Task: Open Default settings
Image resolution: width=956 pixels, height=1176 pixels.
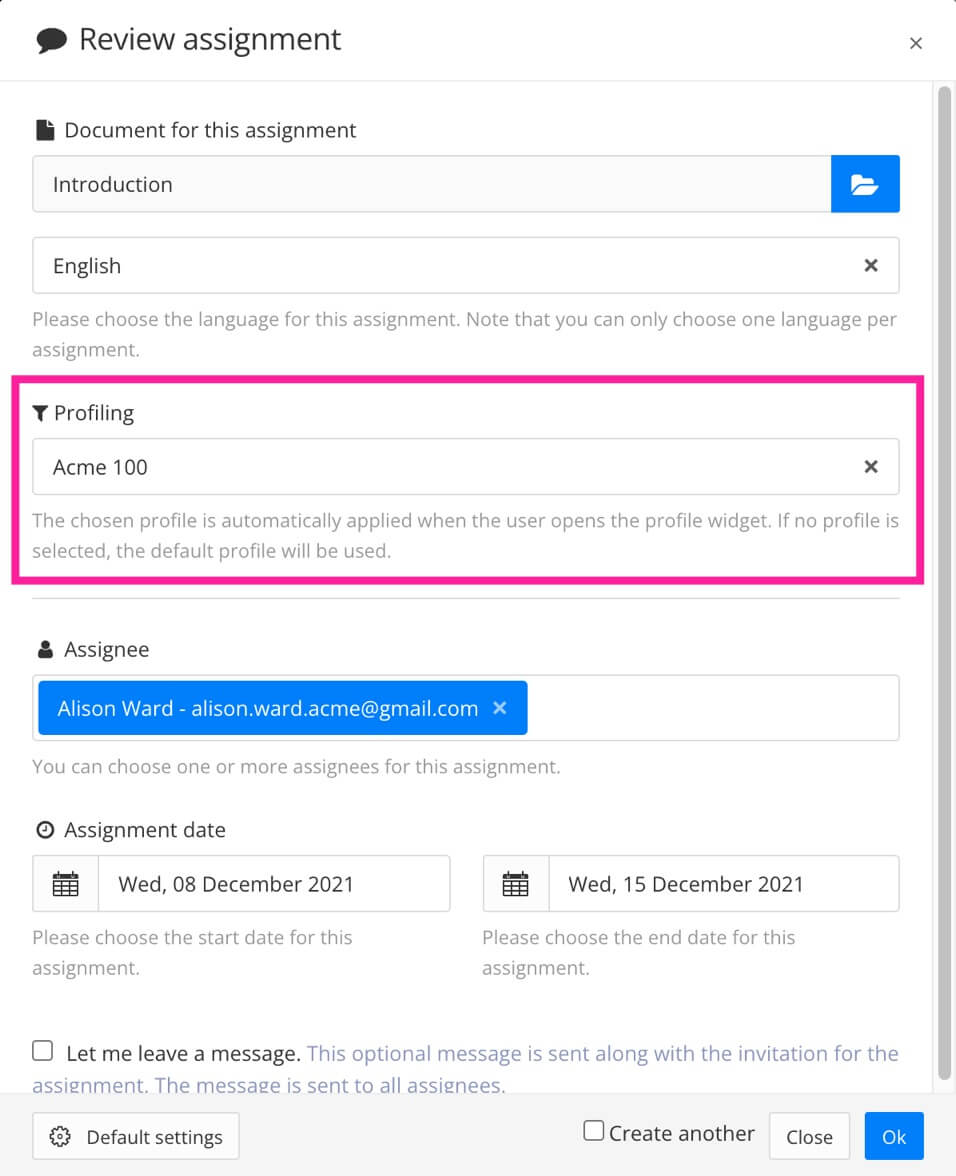Action: pos(135,1136)
